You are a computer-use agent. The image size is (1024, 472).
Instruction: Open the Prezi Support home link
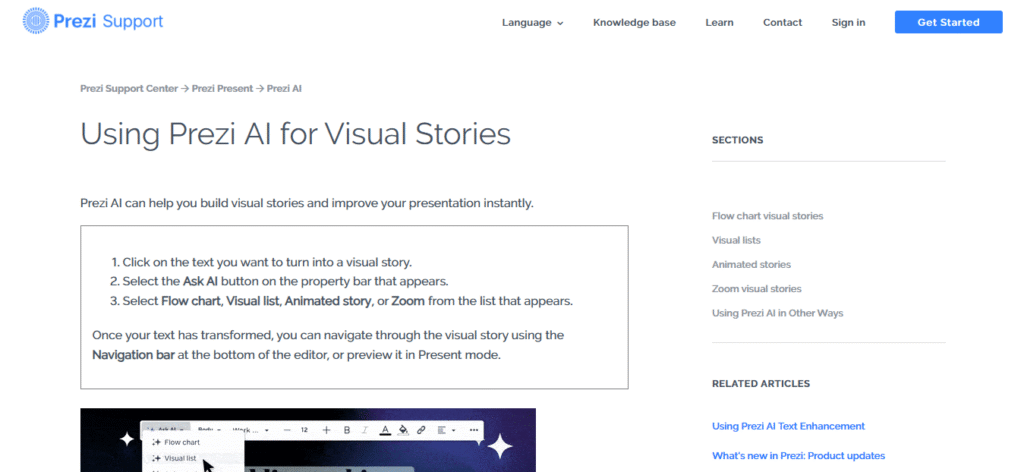click(x=93, y=21)
